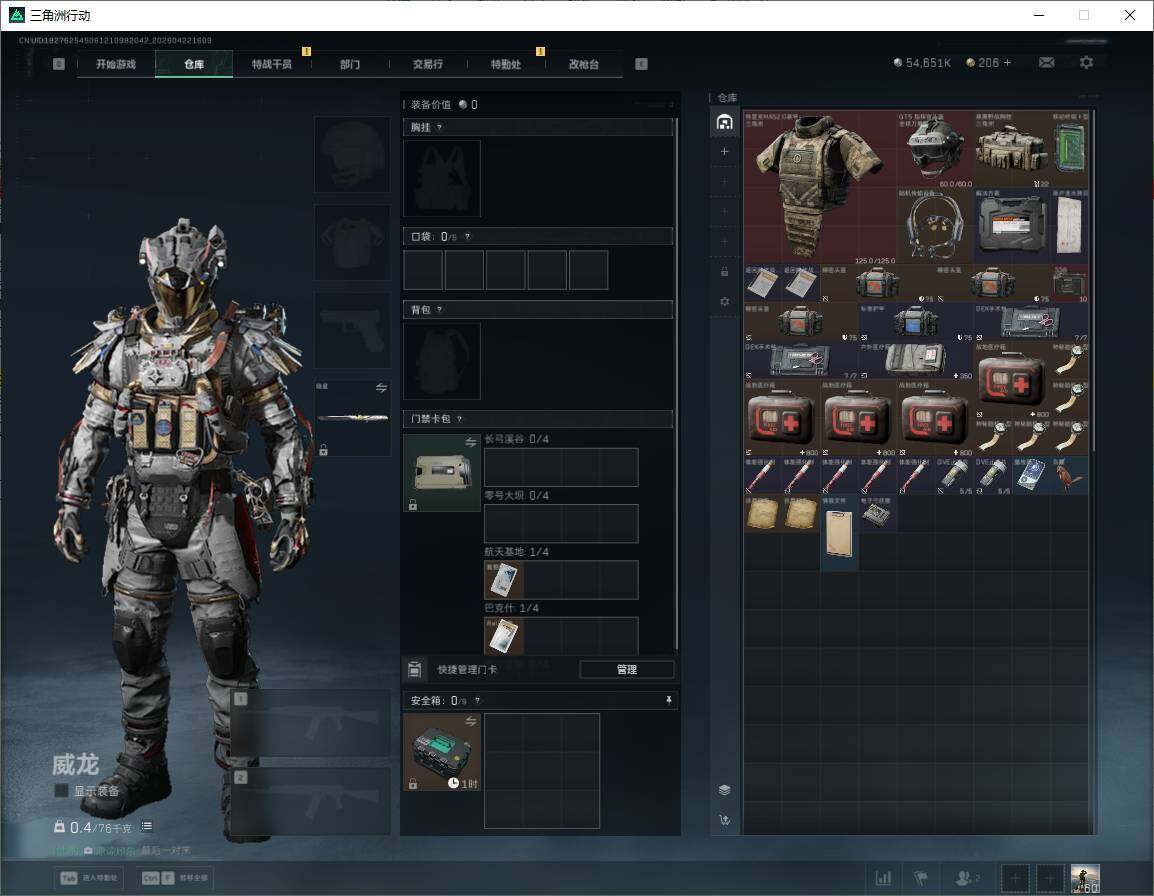Open statistics bar chart icon in bottom bar

(883, 878)
